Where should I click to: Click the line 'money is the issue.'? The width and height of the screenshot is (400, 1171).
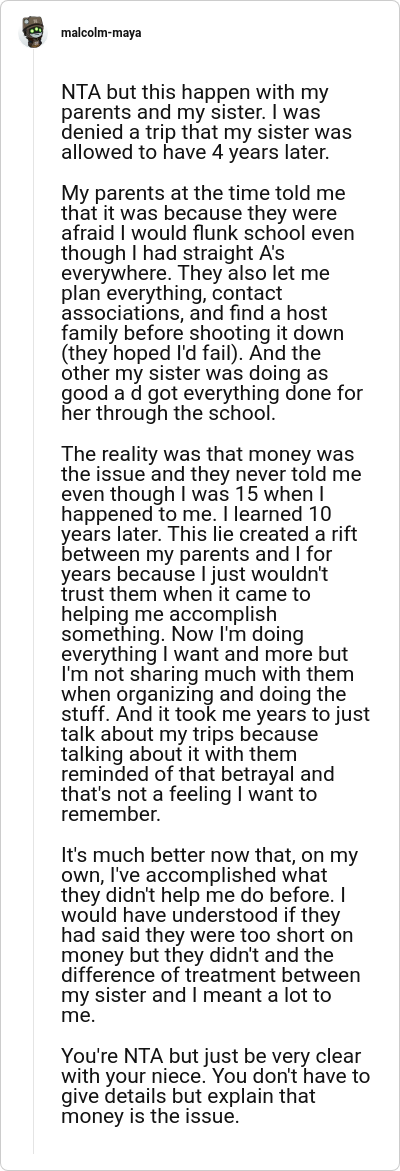pos(155,1116)
